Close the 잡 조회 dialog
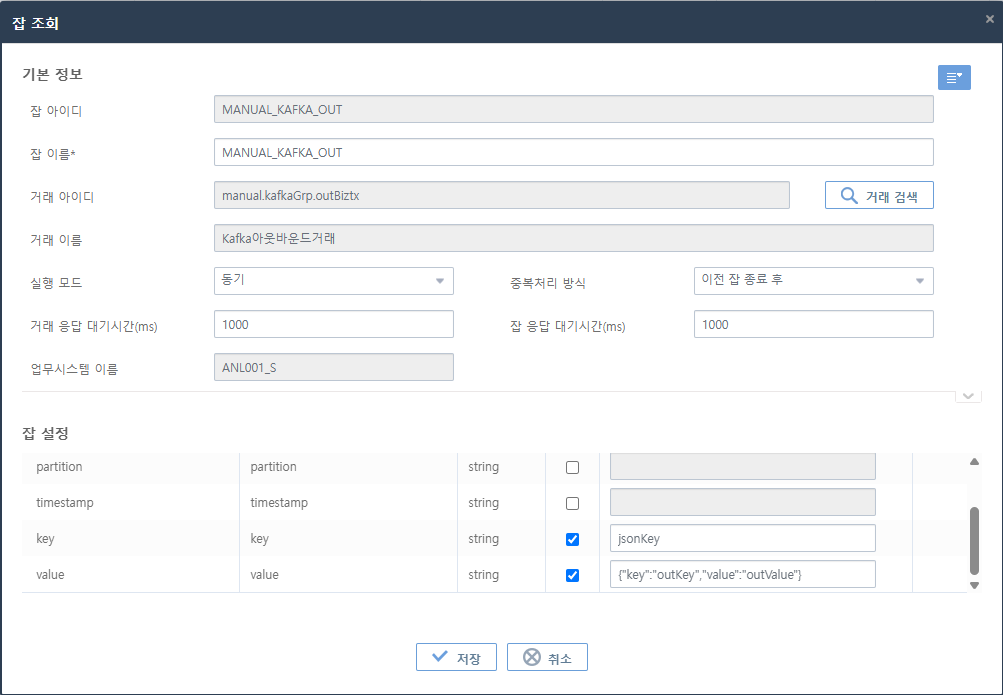This screenshot has width=1003, height=695. (x=989, y=19)
